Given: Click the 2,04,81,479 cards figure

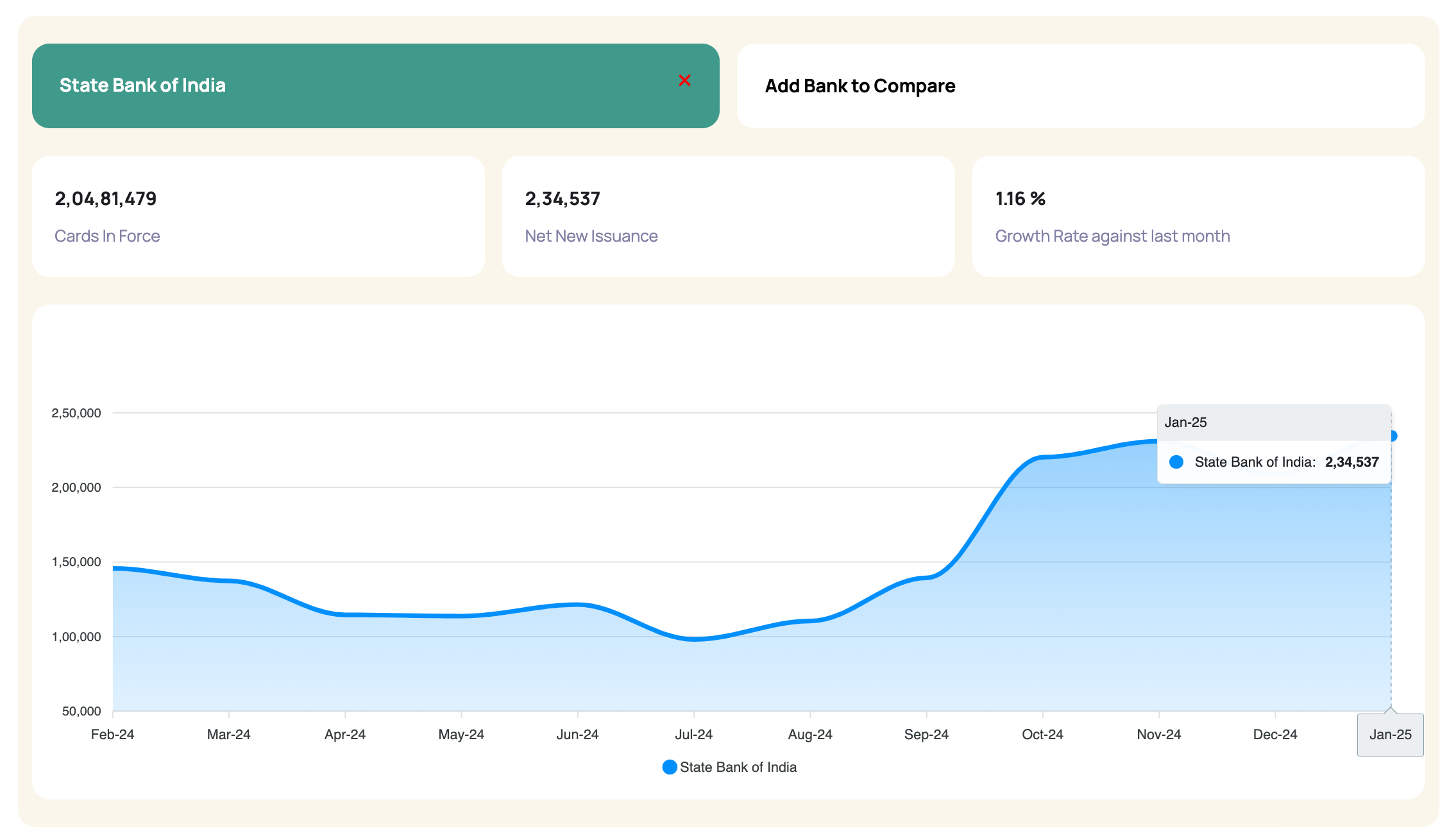Looking at the screenshot, I should 106,199.
